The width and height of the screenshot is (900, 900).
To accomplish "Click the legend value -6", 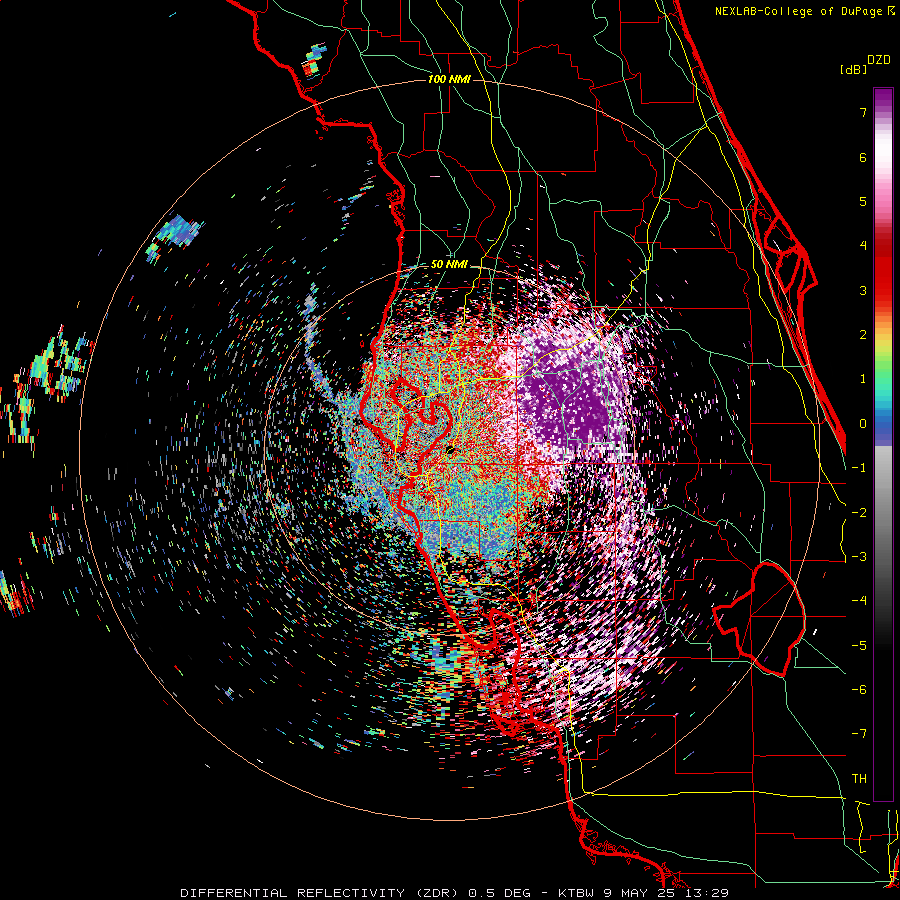I will (x=859, y=690).
